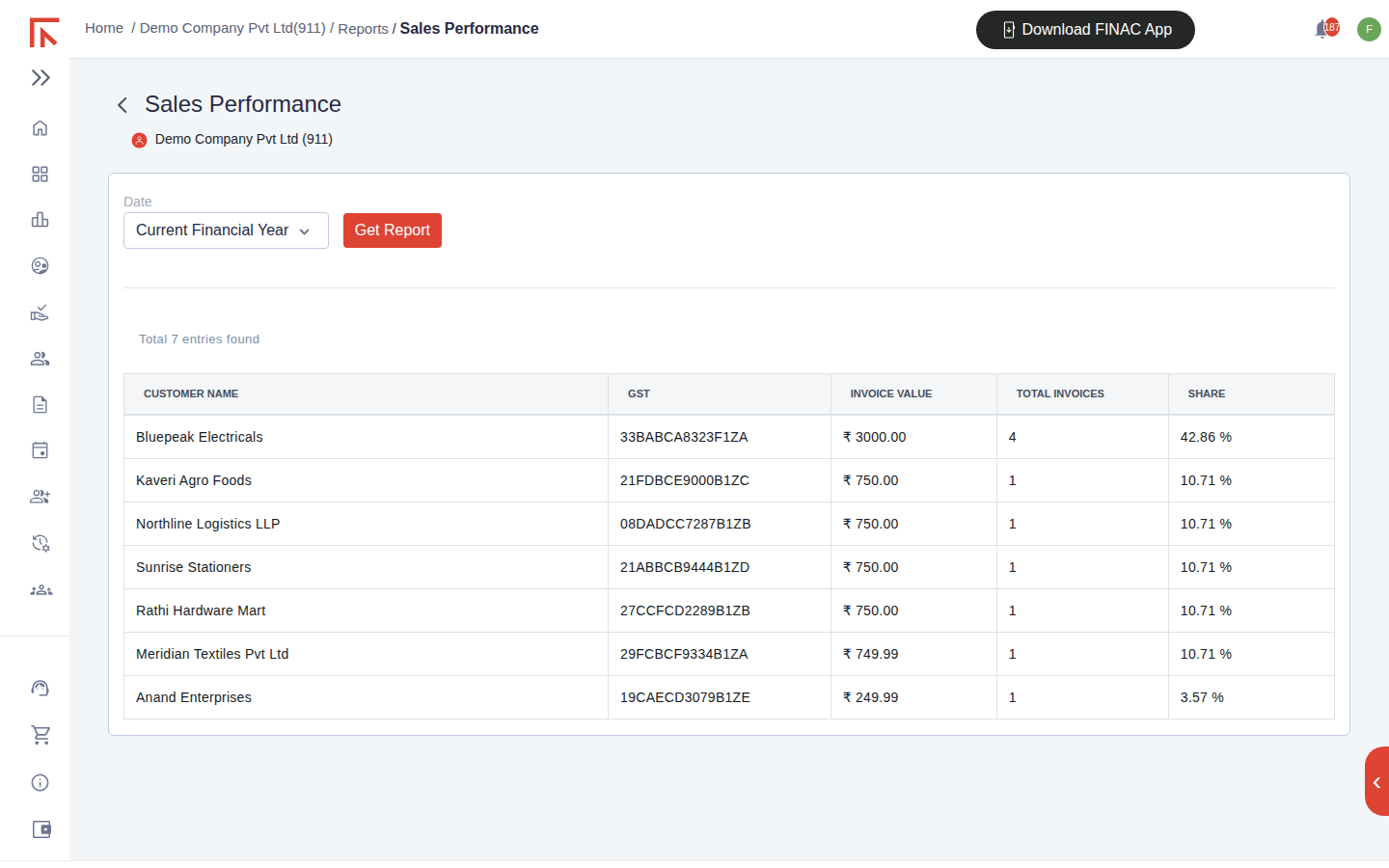Screen dimensions: 1389x868
Task: Click GST number 08DADCC7287B1ZB
Action: click(x=686, y=524)
